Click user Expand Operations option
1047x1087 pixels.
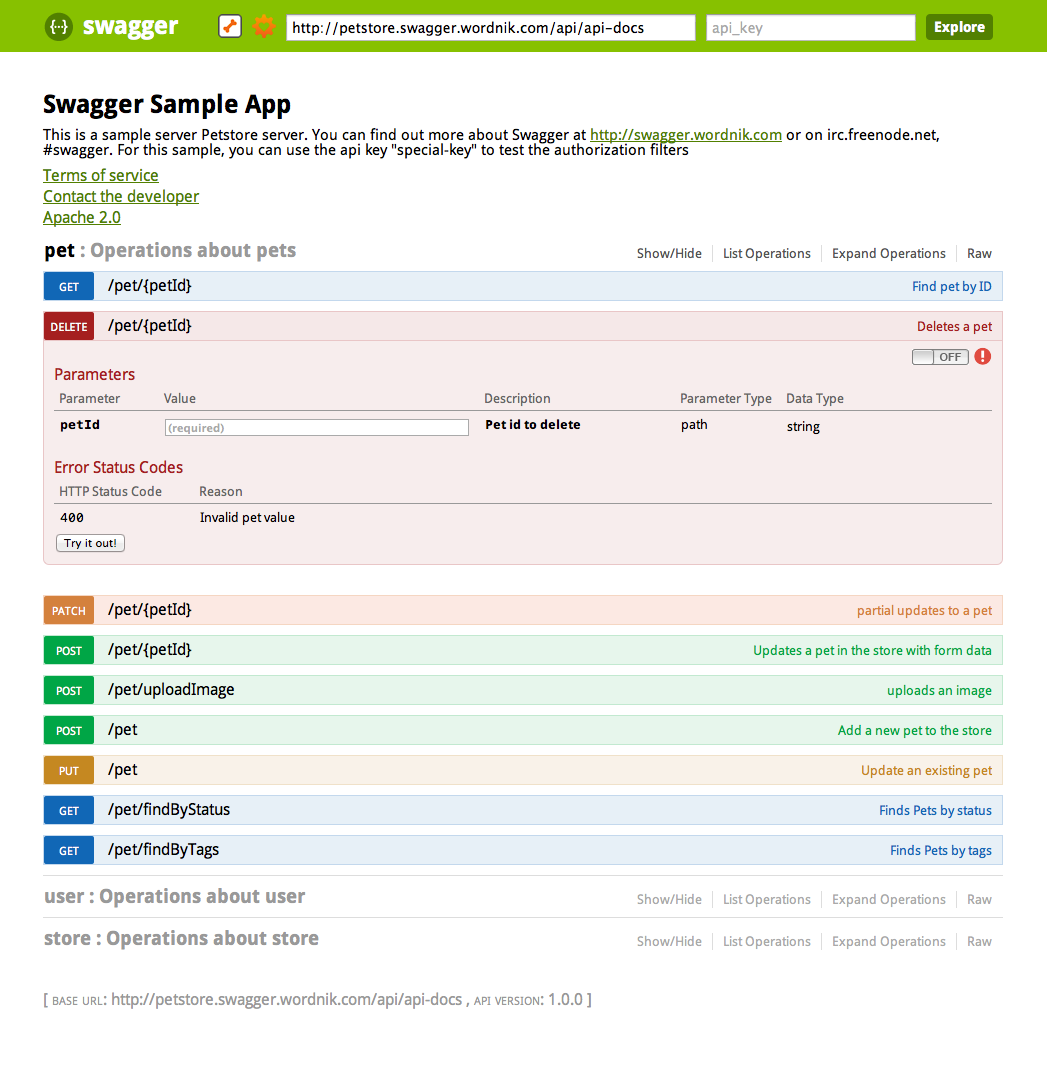tap(888, 900)
